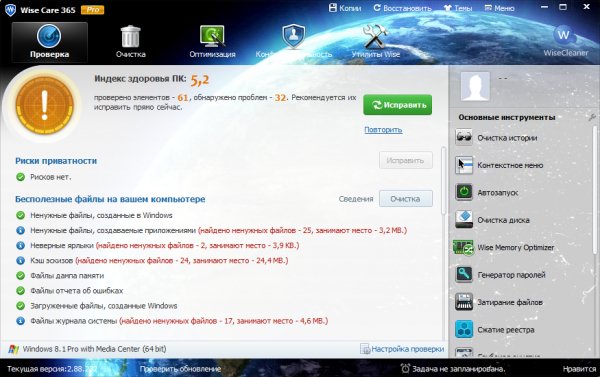Open the Утилиты Wise tab
This screenshot has height=377, width=600.
coord(375,42)
